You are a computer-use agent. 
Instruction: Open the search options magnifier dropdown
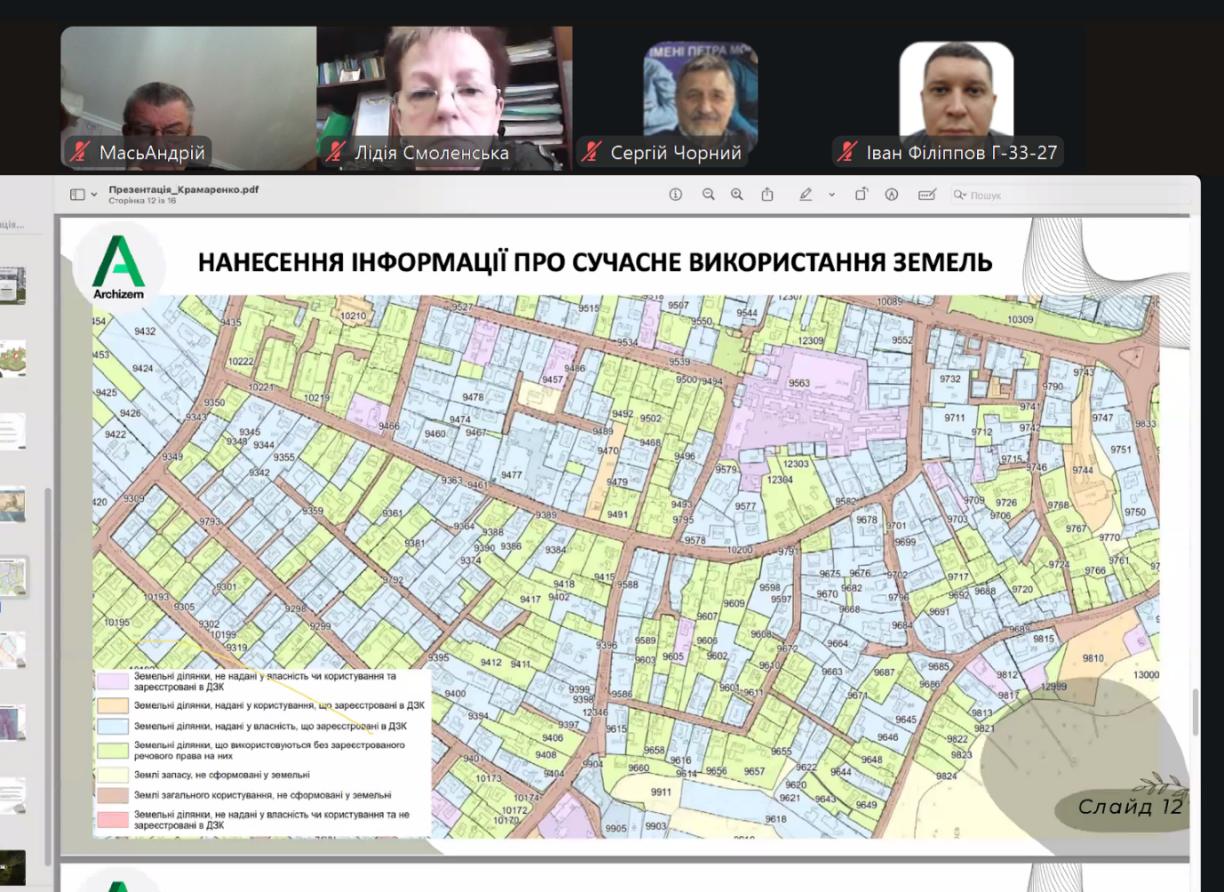[x=961, y=195]
